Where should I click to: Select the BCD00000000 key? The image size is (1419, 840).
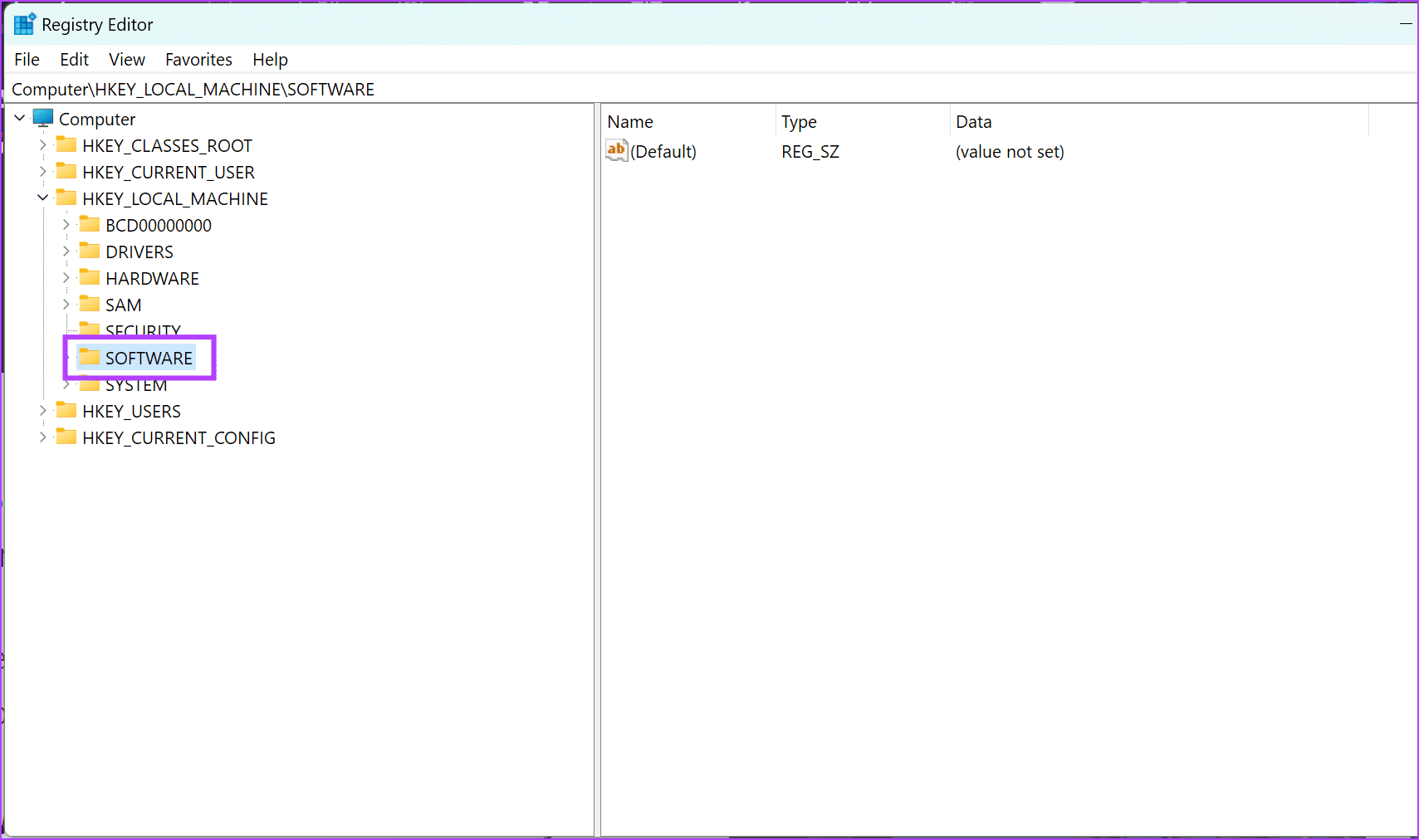[x=159, y=226]
